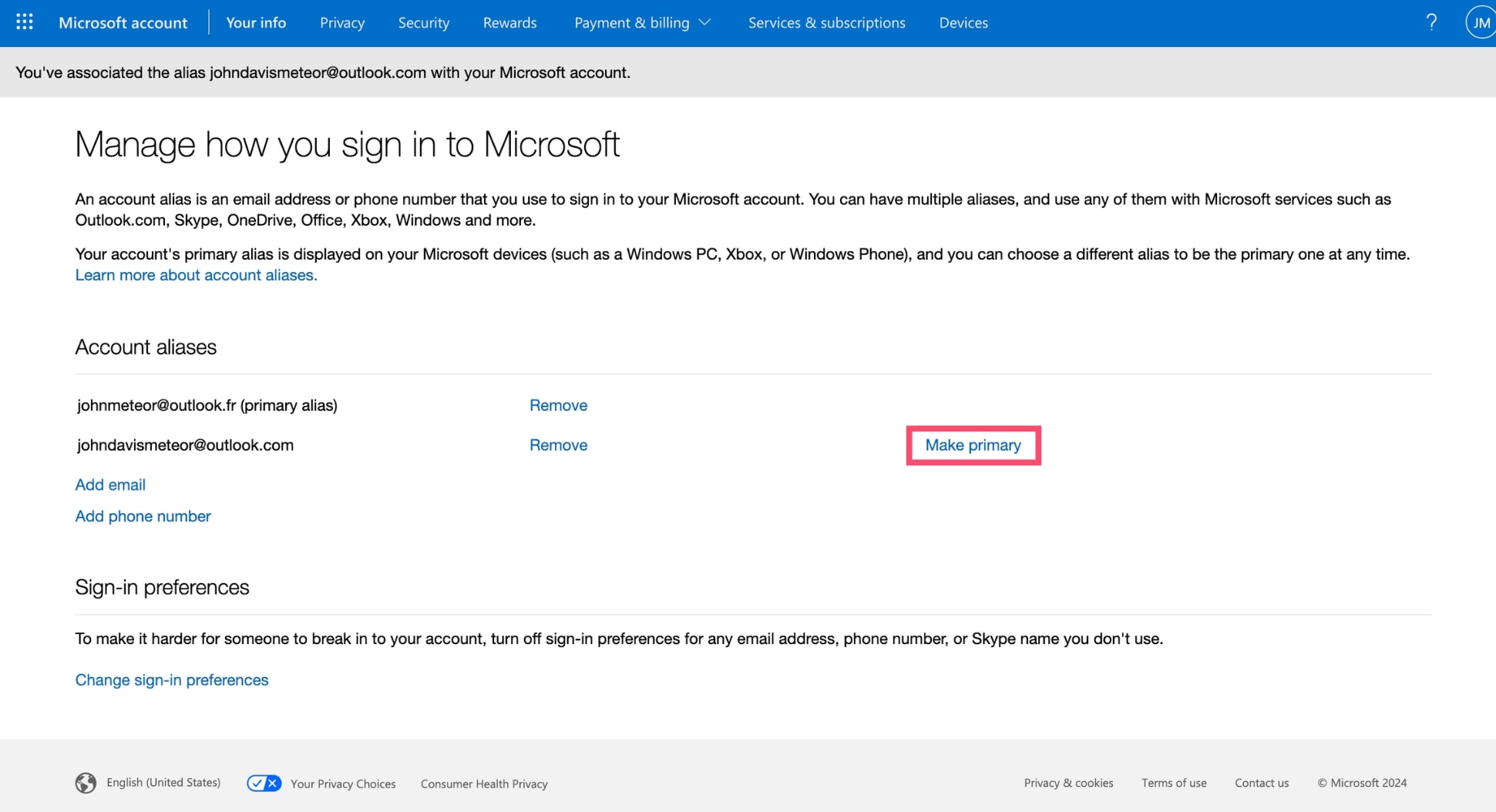1496x812 pixels.
Task: Open the JM account avatar
Action: pyautogui.click(x=1481, y=22)
